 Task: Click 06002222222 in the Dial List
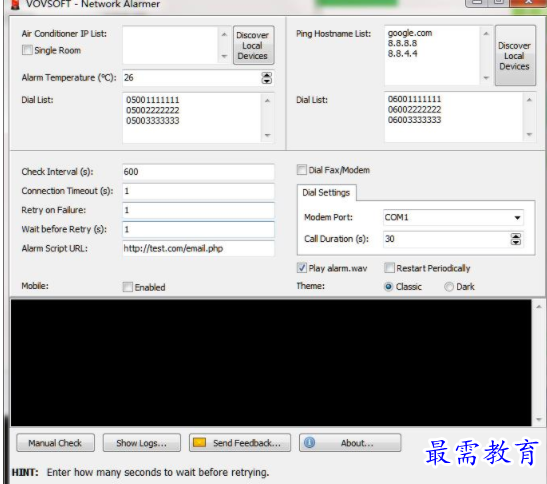pos(414,110)
